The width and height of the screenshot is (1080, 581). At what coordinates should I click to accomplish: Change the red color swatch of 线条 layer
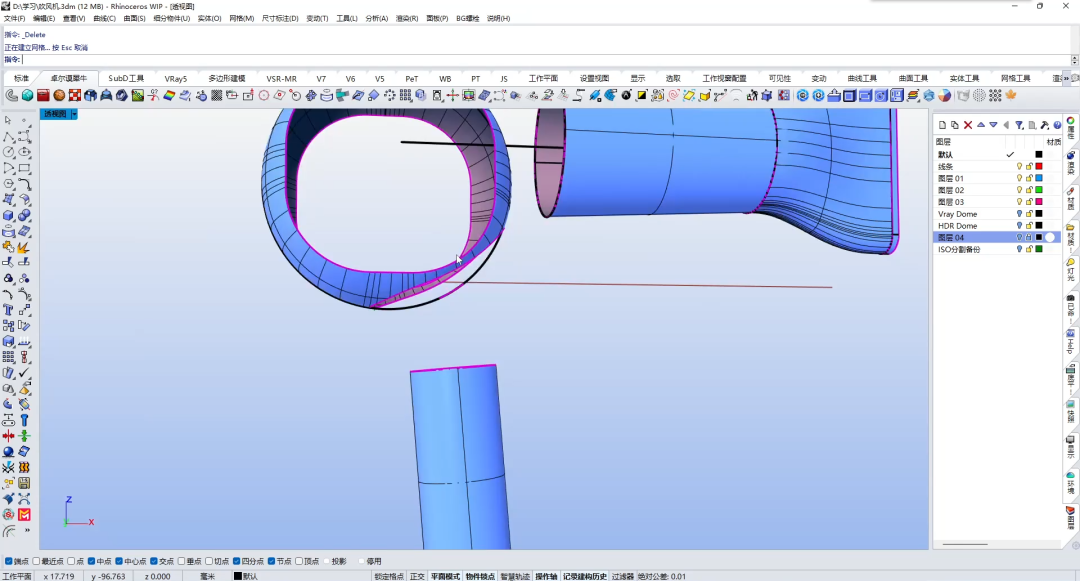[1039, 167]
